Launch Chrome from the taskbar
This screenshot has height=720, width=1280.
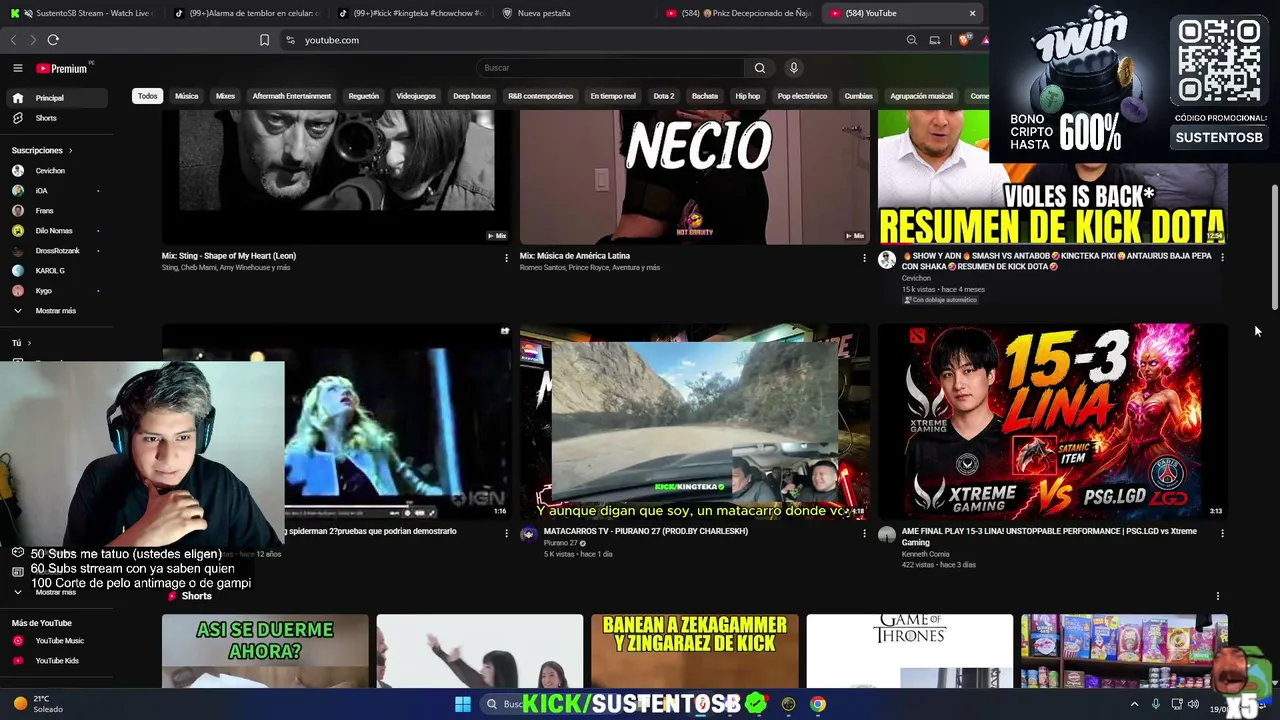coord(818,704)
